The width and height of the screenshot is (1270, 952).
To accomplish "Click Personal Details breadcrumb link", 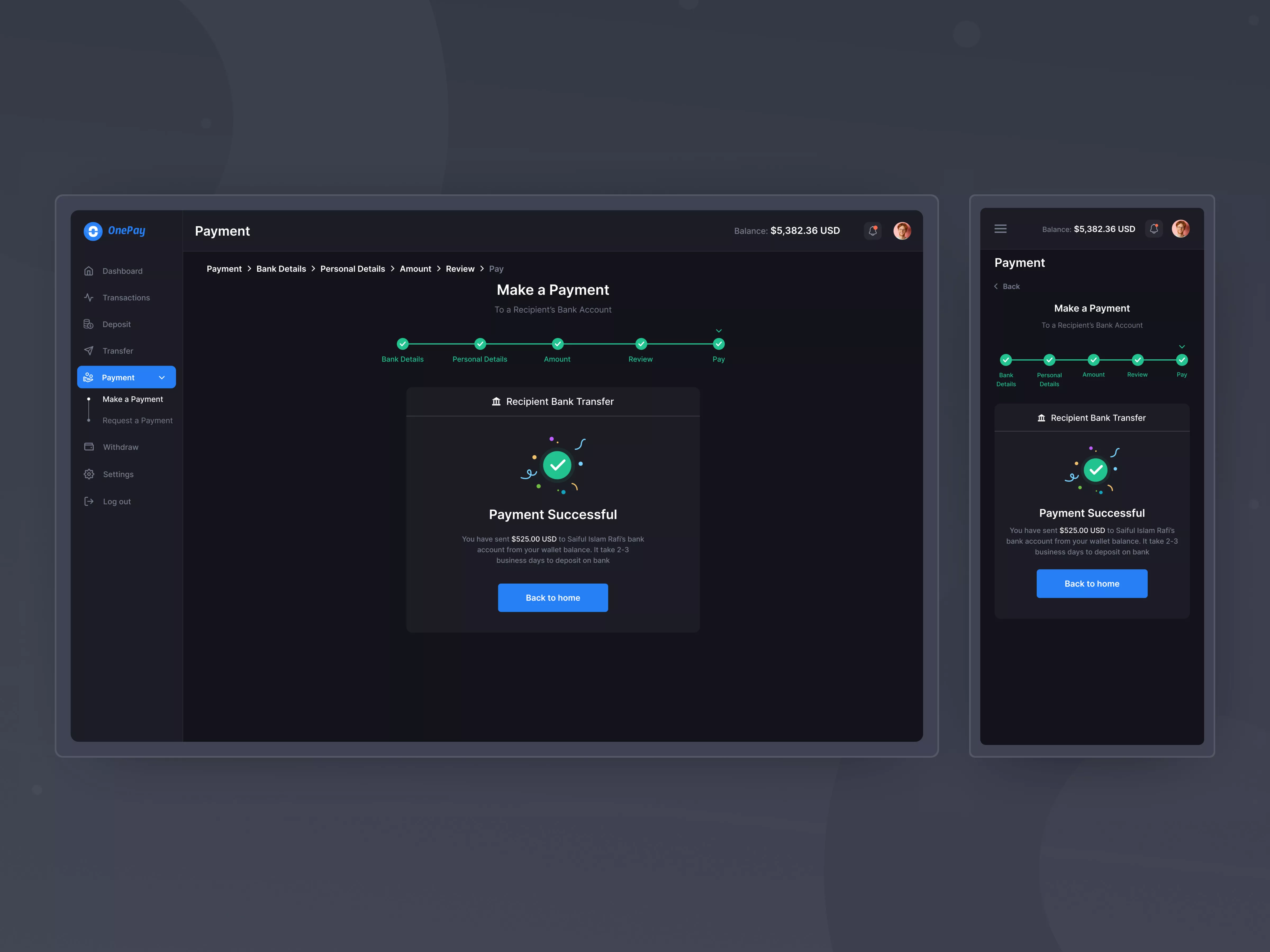I will pyautogui.click(x=352, y=269).
